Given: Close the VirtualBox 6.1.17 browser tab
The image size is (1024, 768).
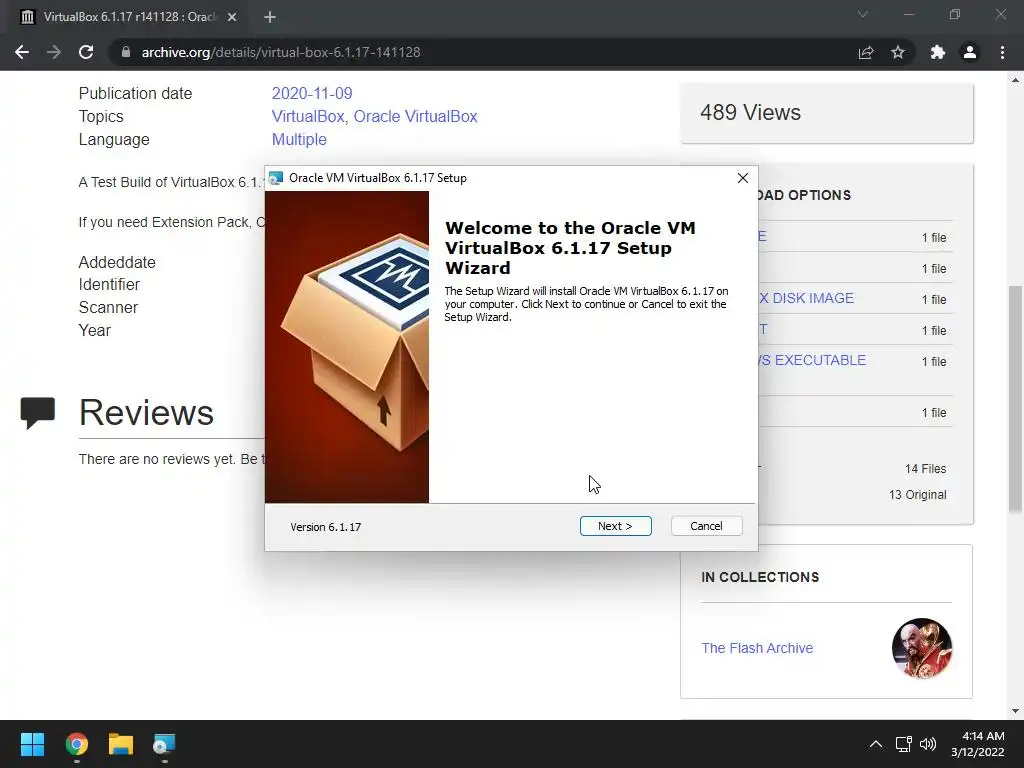Looking at the screenshot, I should coord(232,17).
